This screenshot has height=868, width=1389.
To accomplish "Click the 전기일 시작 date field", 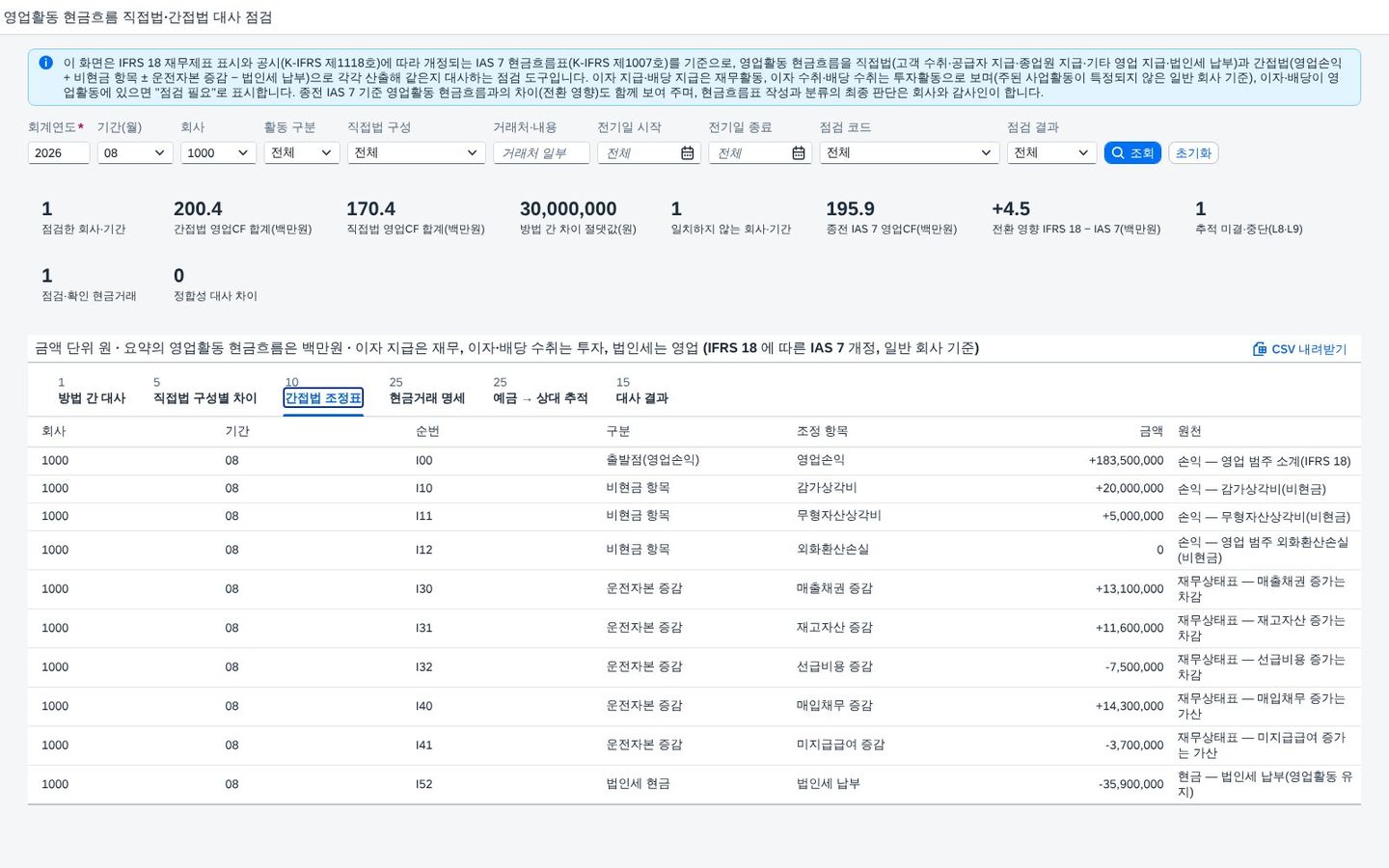I will [x=648, y=153].
